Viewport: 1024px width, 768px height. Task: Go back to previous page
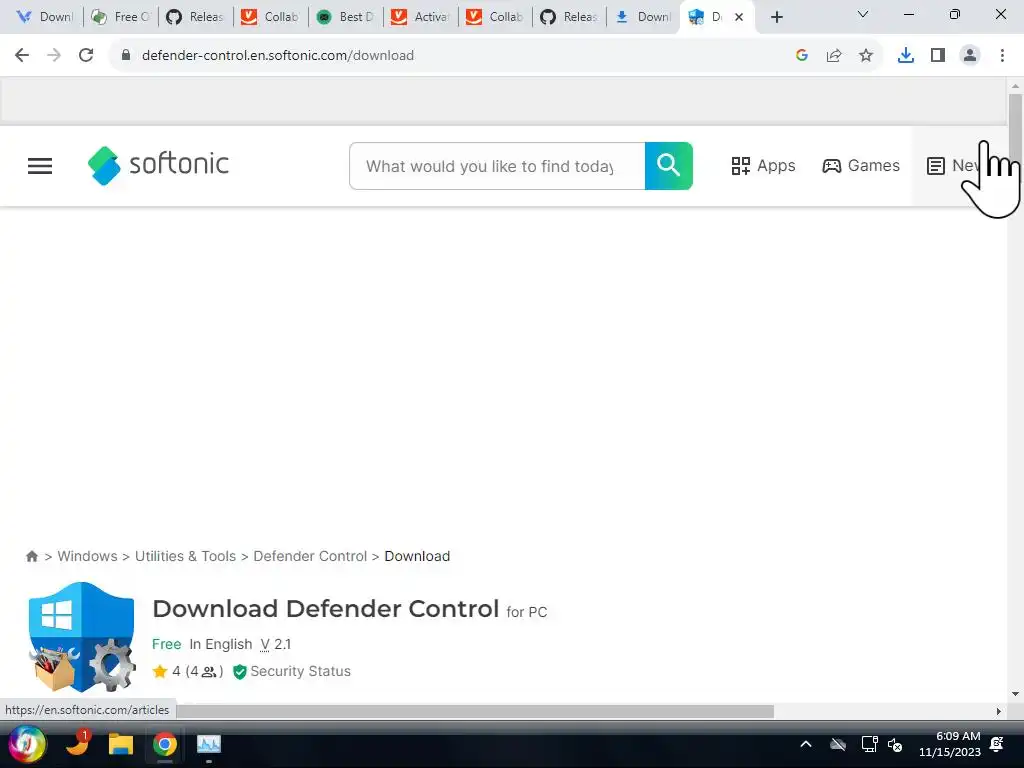pos(22,56)
